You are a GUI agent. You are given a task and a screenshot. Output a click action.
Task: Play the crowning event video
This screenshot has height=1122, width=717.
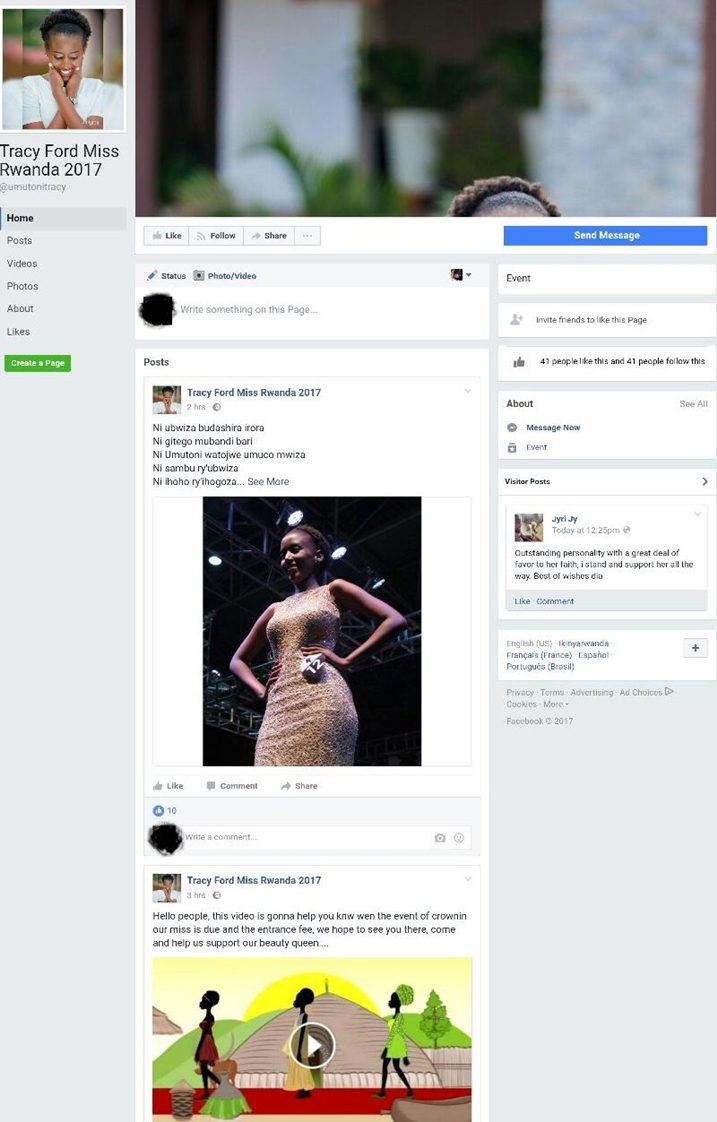point(312,1045)
